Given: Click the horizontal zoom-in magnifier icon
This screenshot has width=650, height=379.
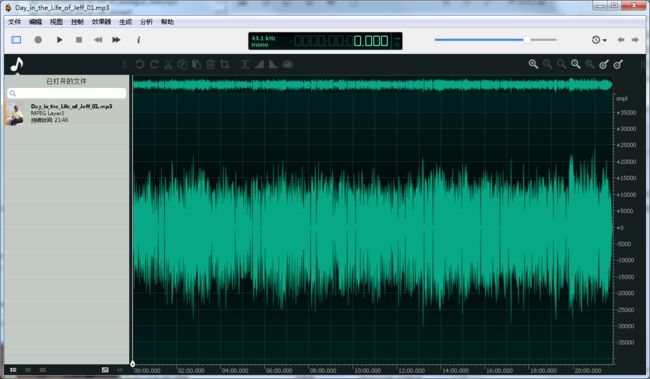Looking at the screenshot, I should [x=534, y=64].
